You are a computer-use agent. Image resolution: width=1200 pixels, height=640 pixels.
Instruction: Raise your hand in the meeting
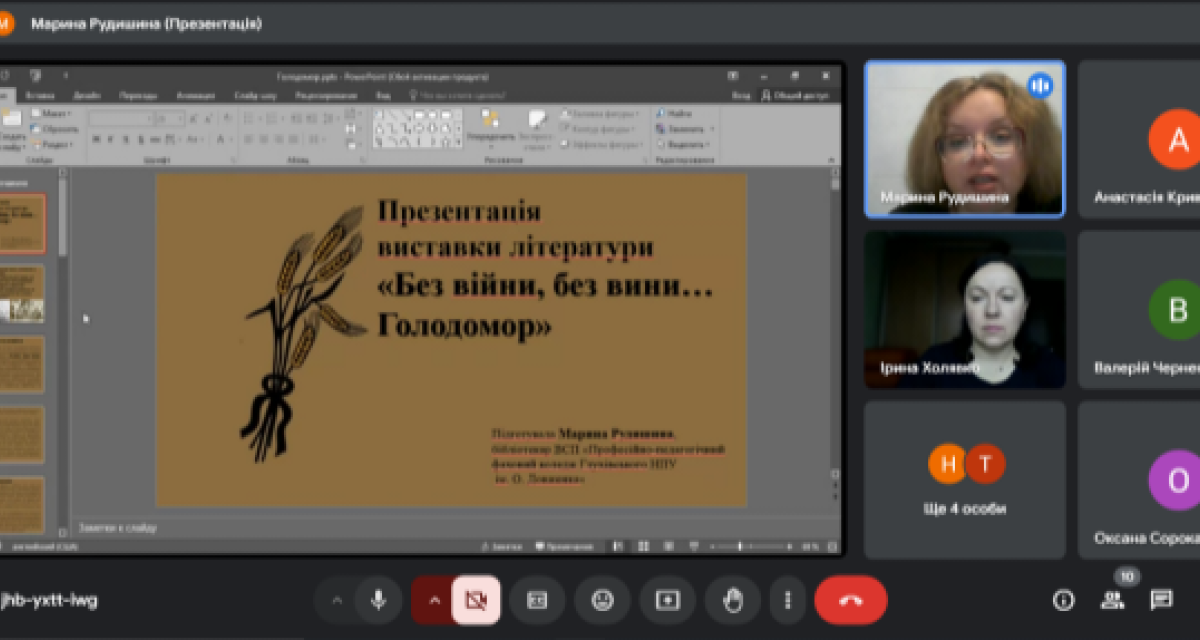733,600
